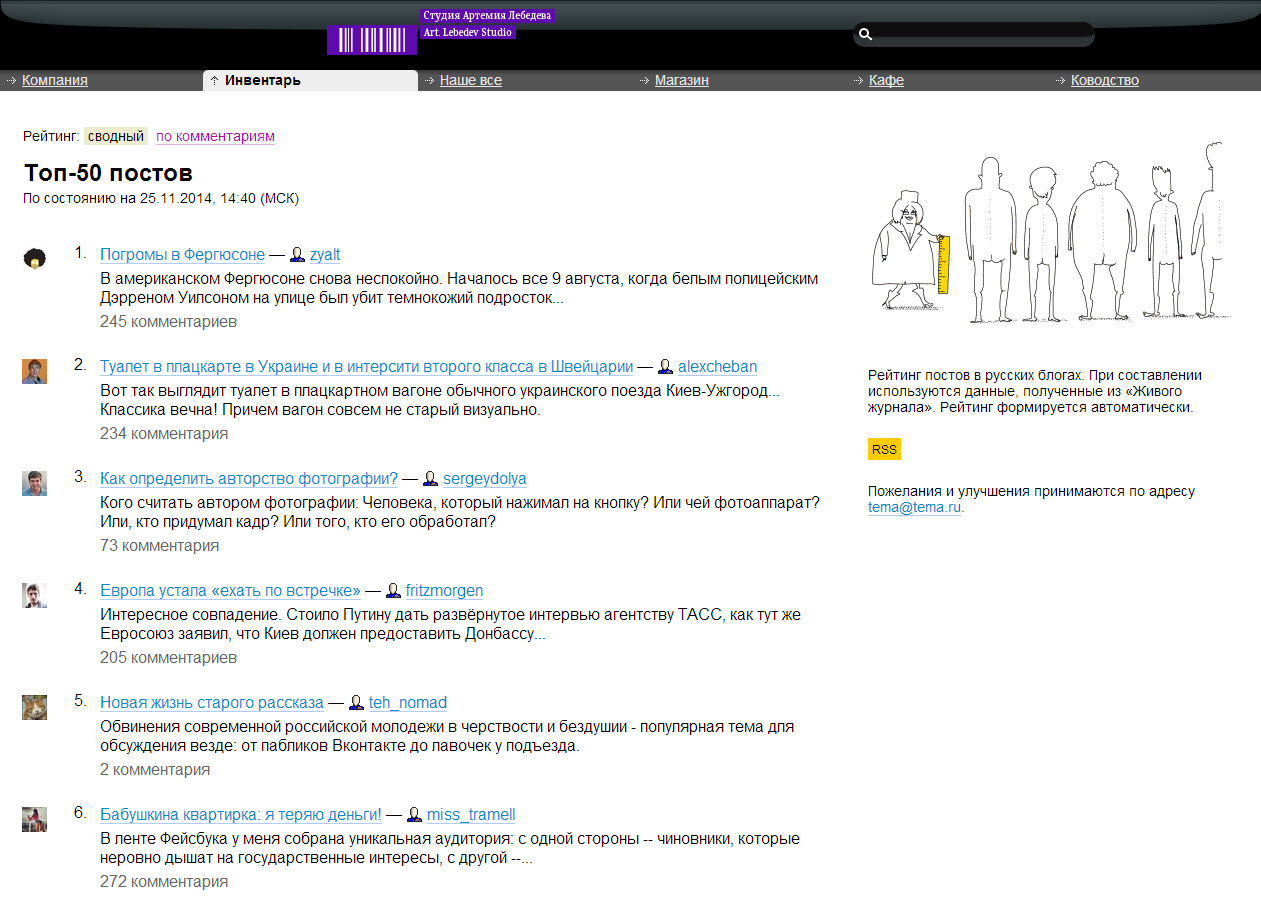
Task: Click the 73 комментария count
Action: click(x=160, y=546)
